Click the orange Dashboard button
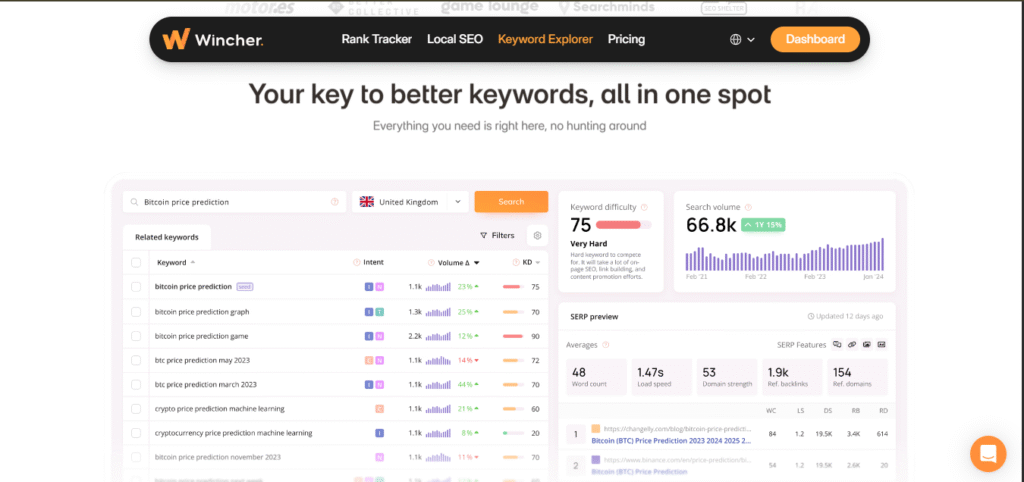Image resolution: width=1024 pixels, height=482 pixels. click(815, 39)
